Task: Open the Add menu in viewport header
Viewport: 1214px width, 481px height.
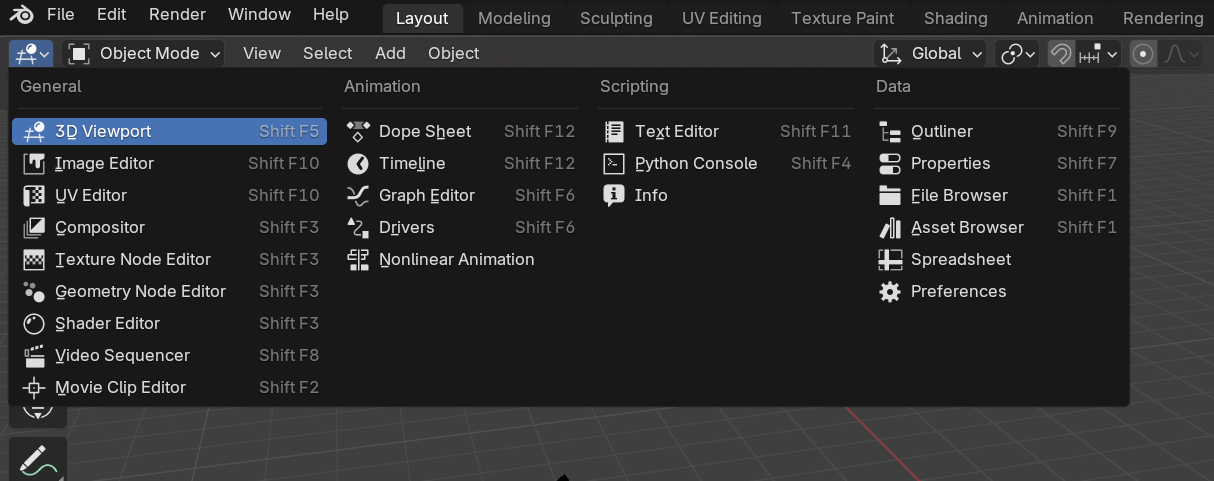Action: [x=390, y=53]
